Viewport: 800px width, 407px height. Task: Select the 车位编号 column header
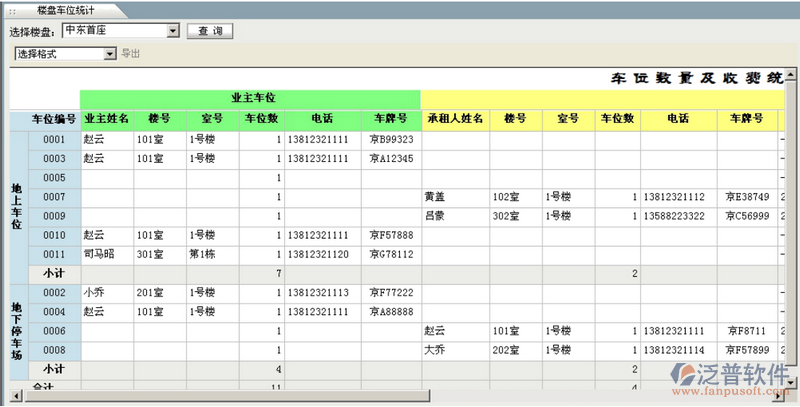tap(53, 119)
